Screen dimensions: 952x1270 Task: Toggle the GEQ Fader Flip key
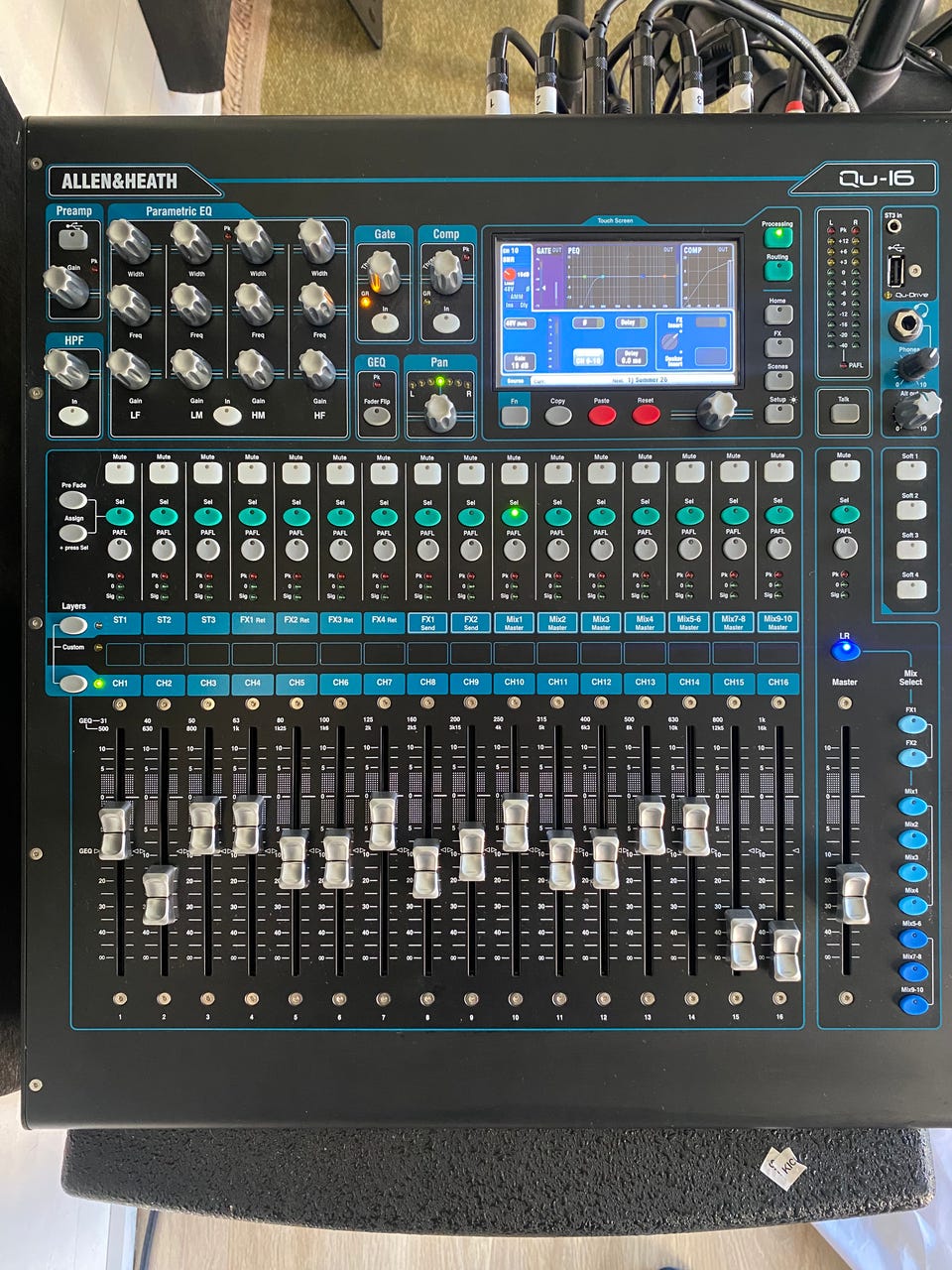click(377, 416)
